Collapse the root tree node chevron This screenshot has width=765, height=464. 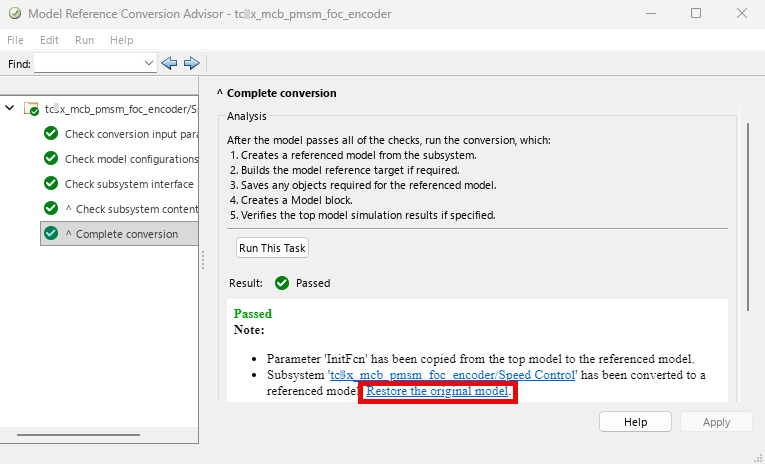(x=10, y=108)
